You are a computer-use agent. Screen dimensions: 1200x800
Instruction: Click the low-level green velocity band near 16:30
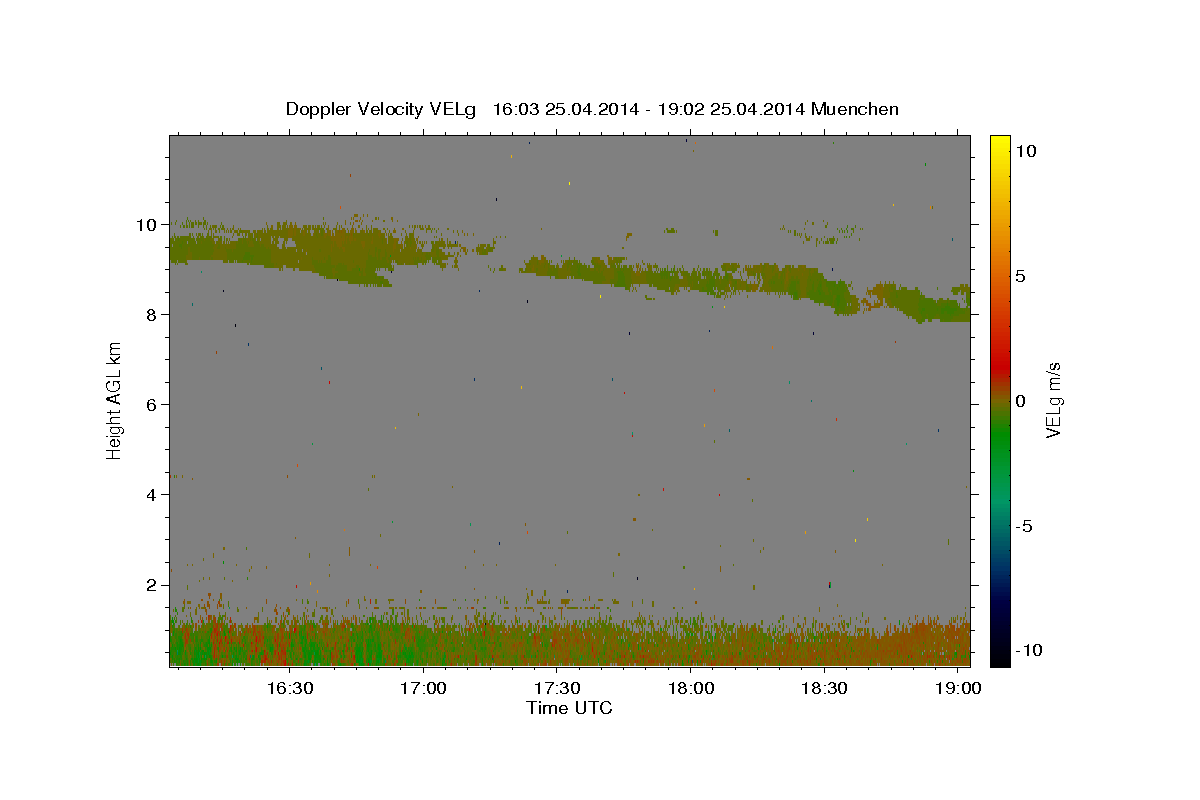pyautogui.click(x=289, y=645)
